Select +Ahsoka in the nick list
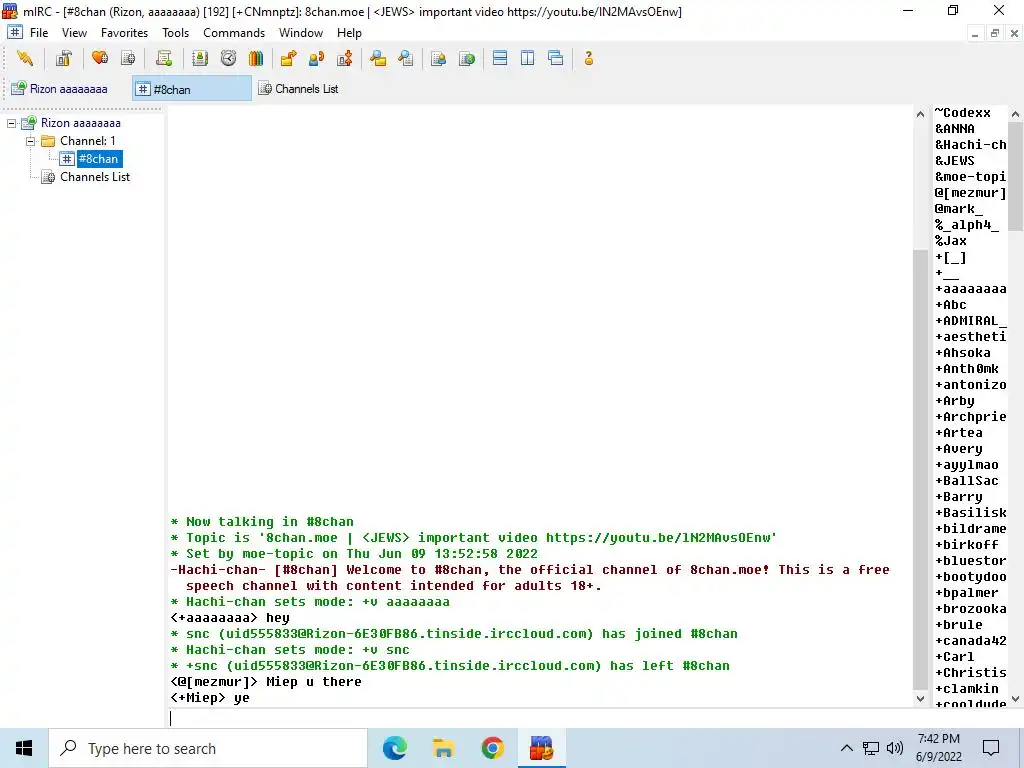 click(963, 353)
